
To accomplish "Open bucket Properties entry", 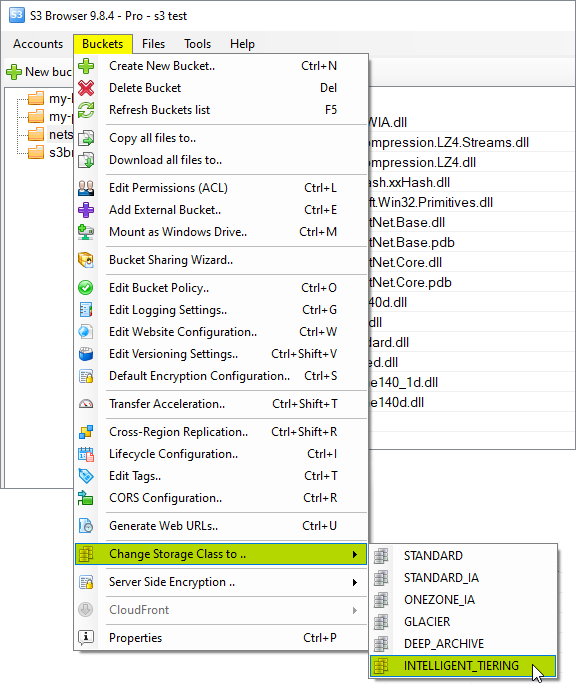I will (x=221, y=638).
